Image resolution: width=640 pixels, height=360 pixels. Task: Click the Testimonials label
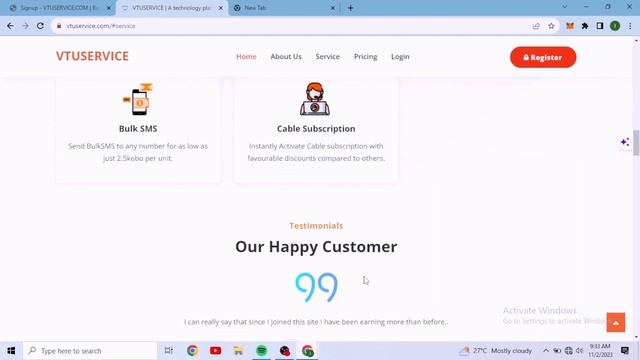click(316, 226)
